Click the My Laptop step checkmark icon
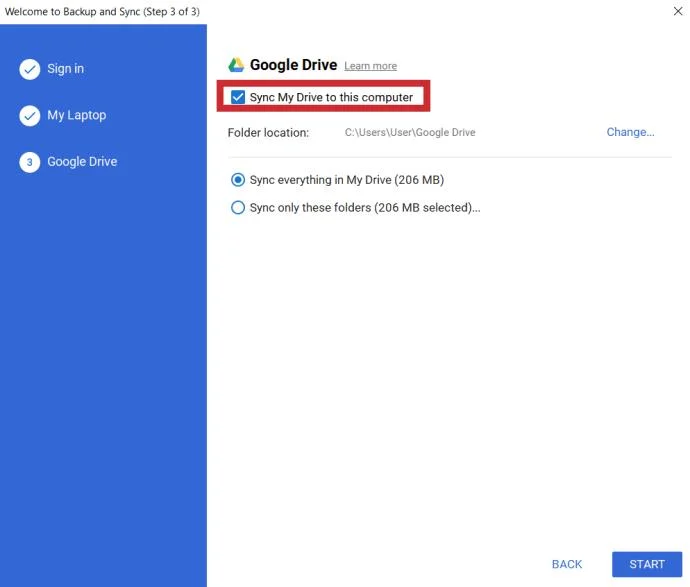This screenshot has width=690, height=587. tap(29, 116)
